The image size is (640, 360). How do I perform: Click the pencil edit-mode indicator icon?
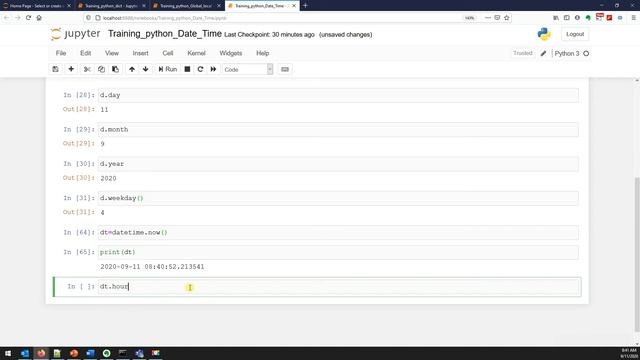[543, 53]
